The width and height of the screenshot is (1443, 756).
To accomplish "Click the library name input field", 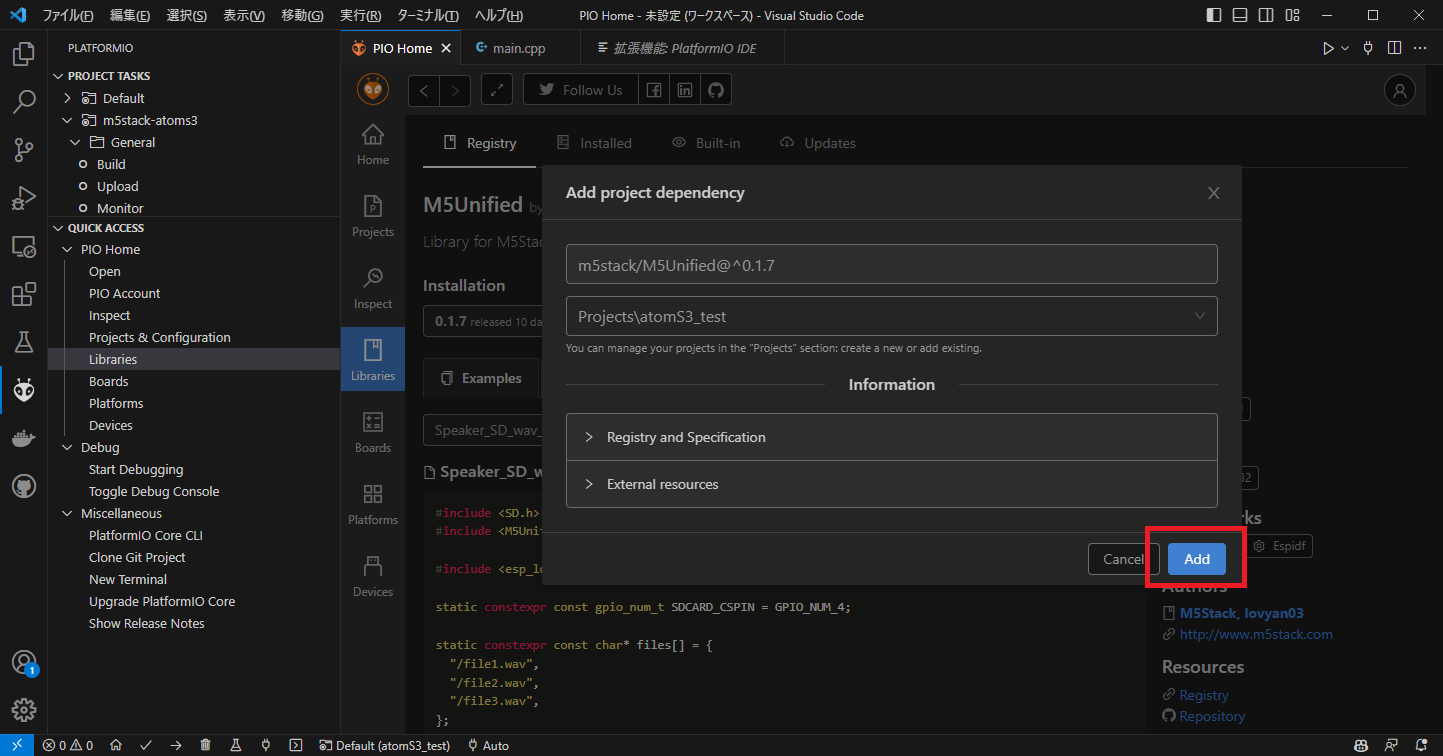I will (x=891, y=264).
